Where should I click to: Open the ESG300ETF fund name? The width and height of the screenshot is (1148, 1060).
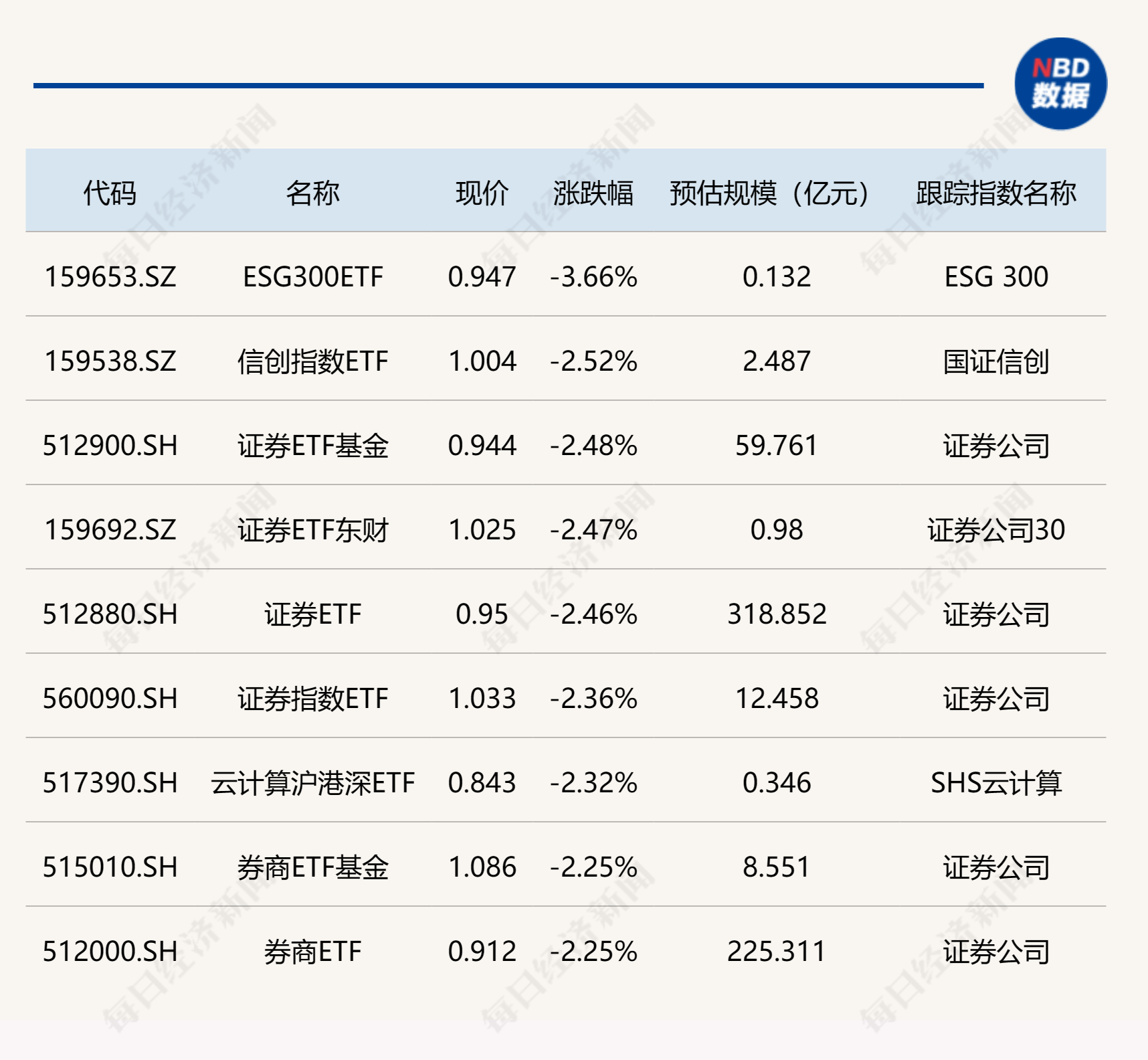[x=312, y=276]
